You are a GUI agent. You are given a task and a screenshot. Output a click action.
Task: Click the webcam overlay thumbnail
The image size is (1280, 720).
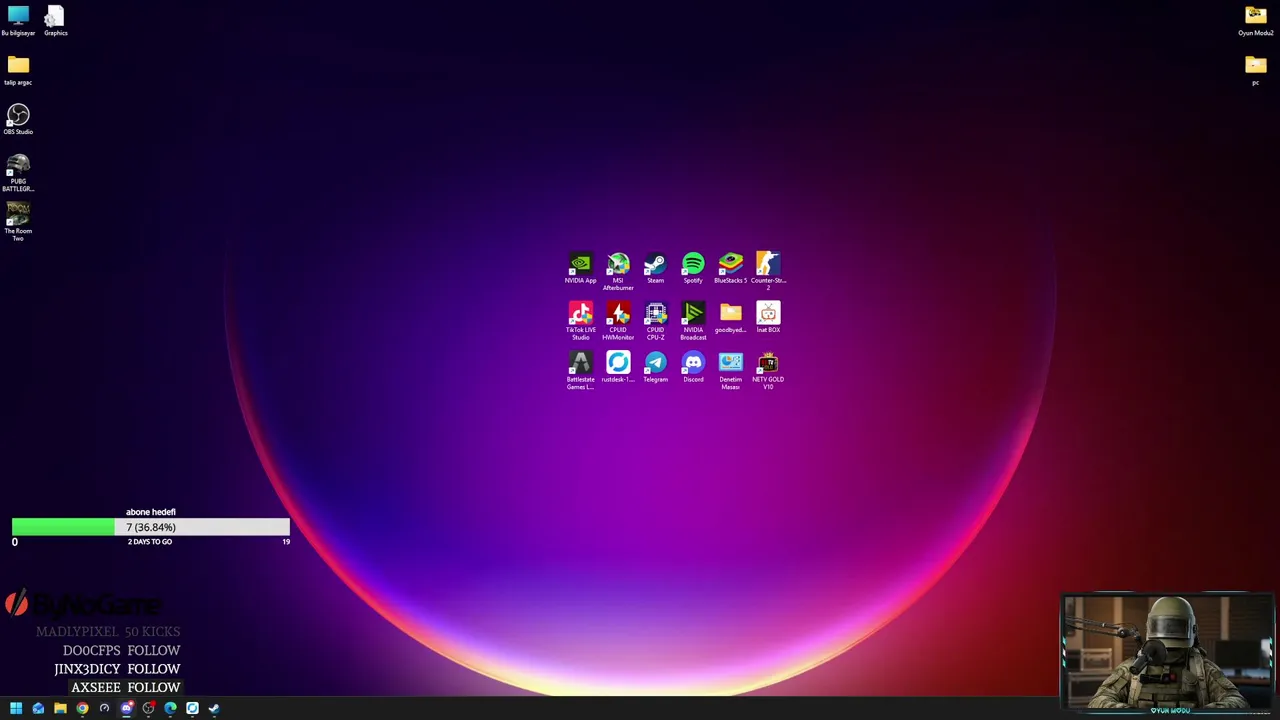pyautogui.click(x=1168, y=652)
